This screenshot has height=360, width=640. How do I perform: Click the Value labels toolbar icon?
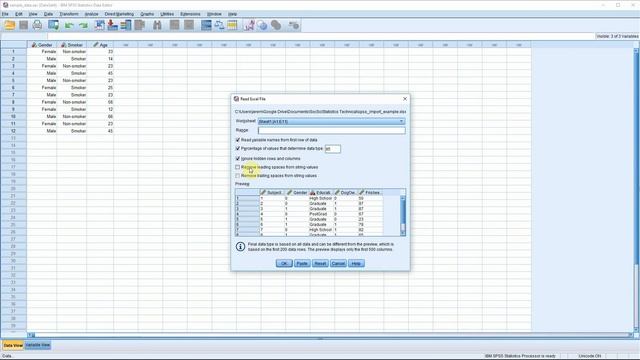[249, 25]
